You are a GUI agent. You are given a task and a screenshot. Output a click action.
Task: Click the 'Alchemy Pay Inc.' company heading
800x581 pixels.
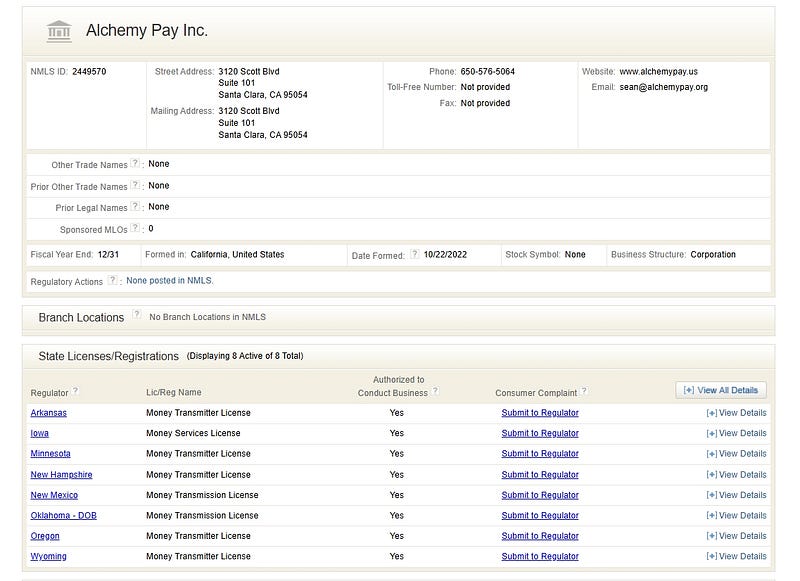click(147, 30)
